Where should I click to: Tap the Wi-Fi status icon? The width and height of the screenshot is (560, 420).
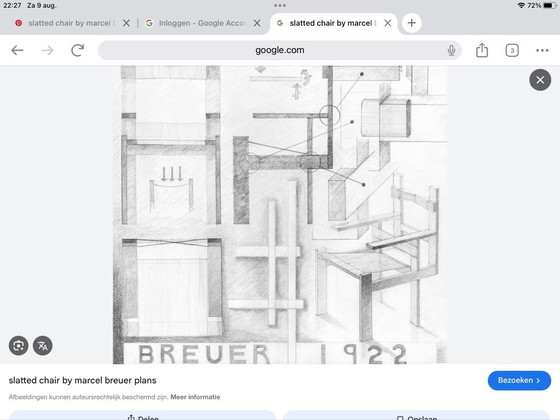tap(521, 5)
